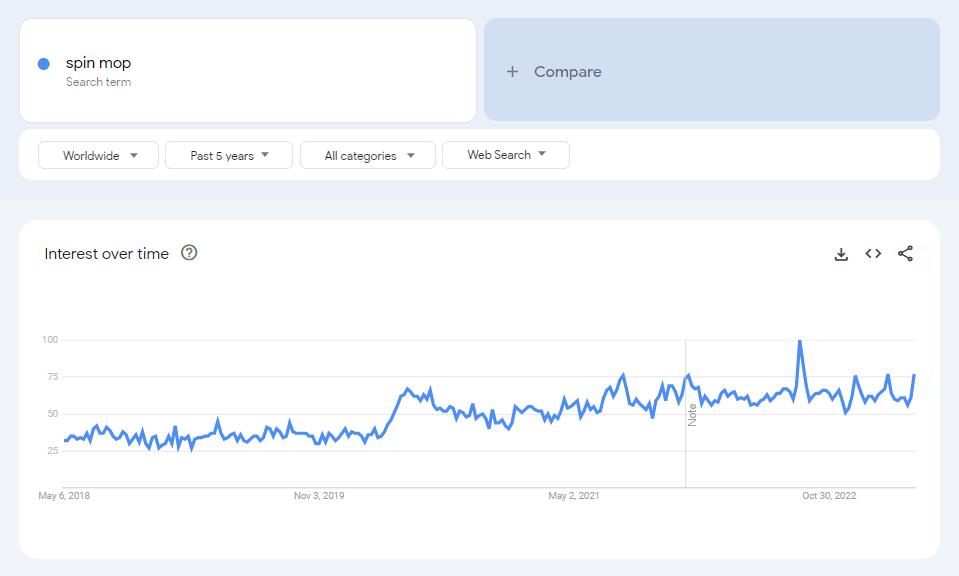Add a comparison term with Compare
The image size is (959, 576).
pyautogui.click(x=556, y=71)
